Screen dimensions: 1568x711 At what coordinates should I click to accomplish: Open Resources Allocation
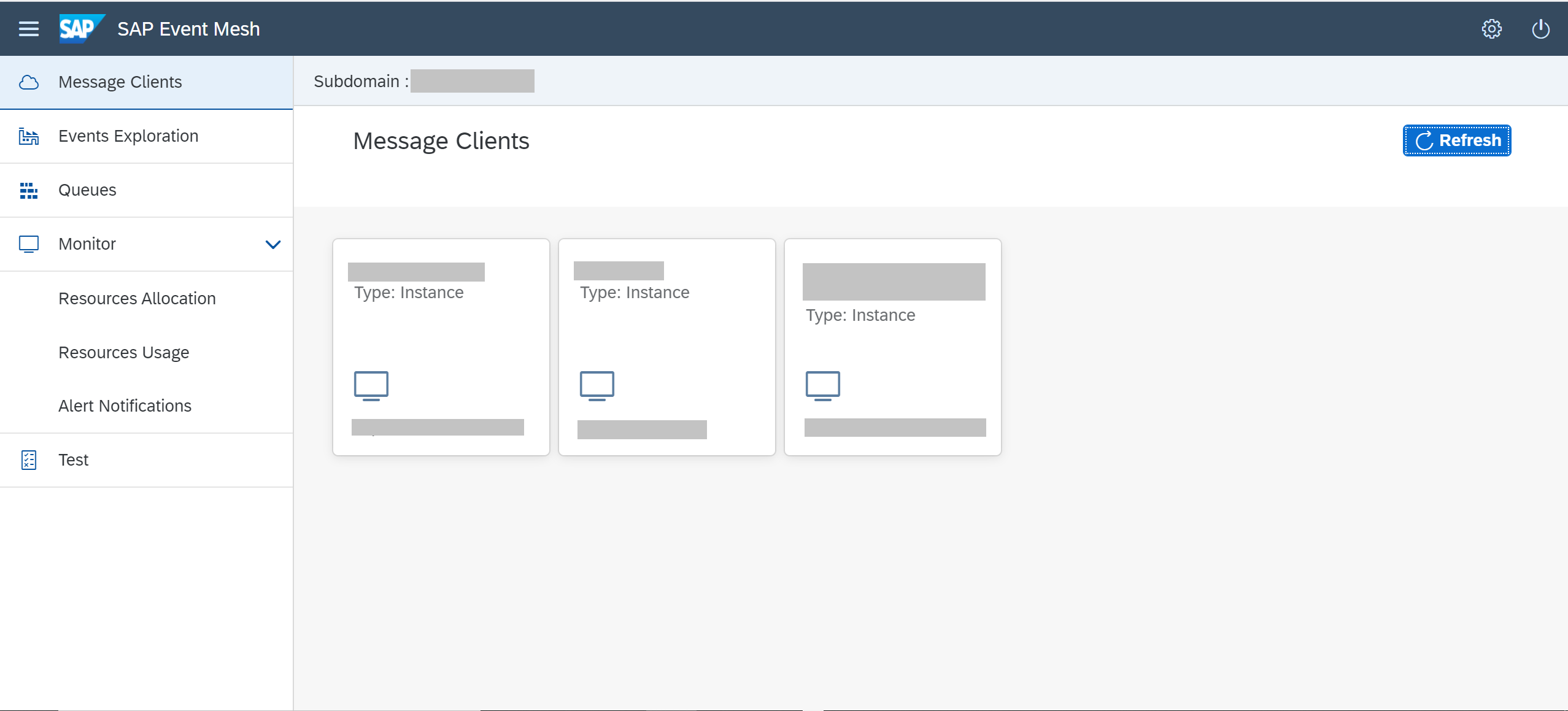coord(147,298)
